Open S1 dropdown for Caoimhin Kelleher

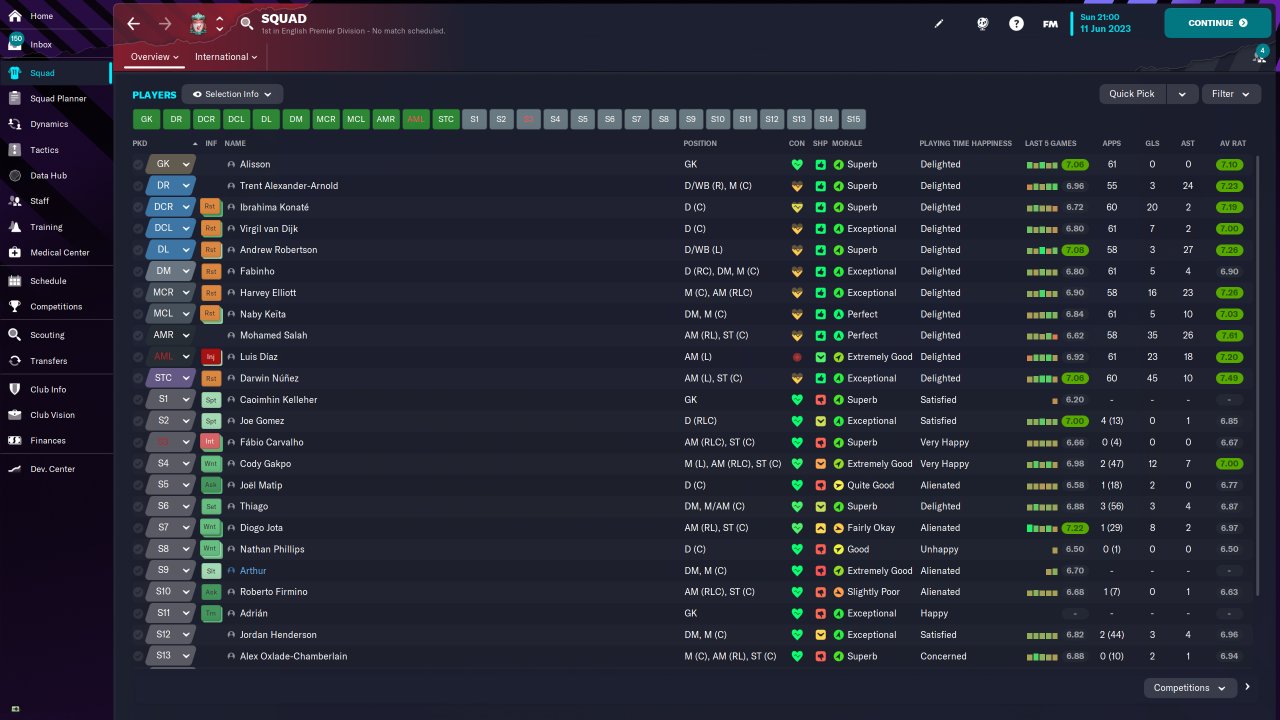pyautogui.click(x=169, y=400)
